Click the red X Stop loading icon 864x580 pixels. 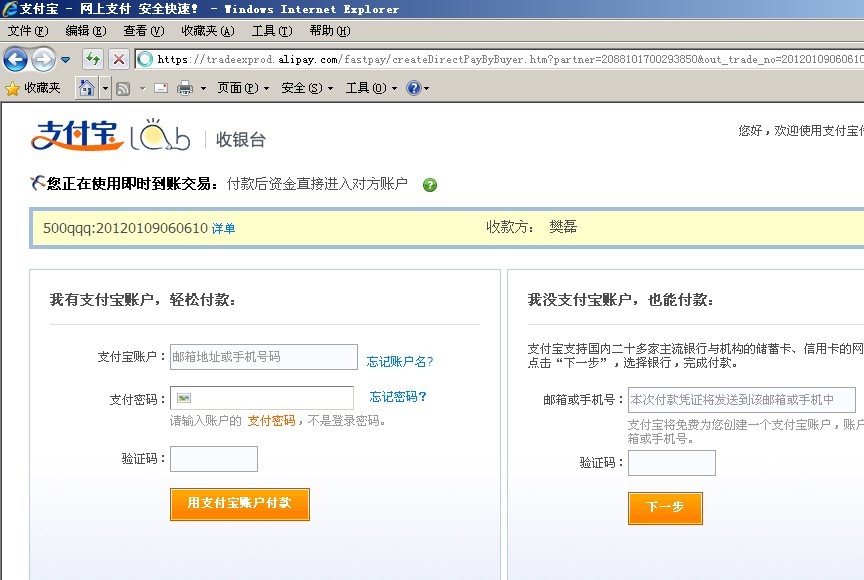(118, 59)
